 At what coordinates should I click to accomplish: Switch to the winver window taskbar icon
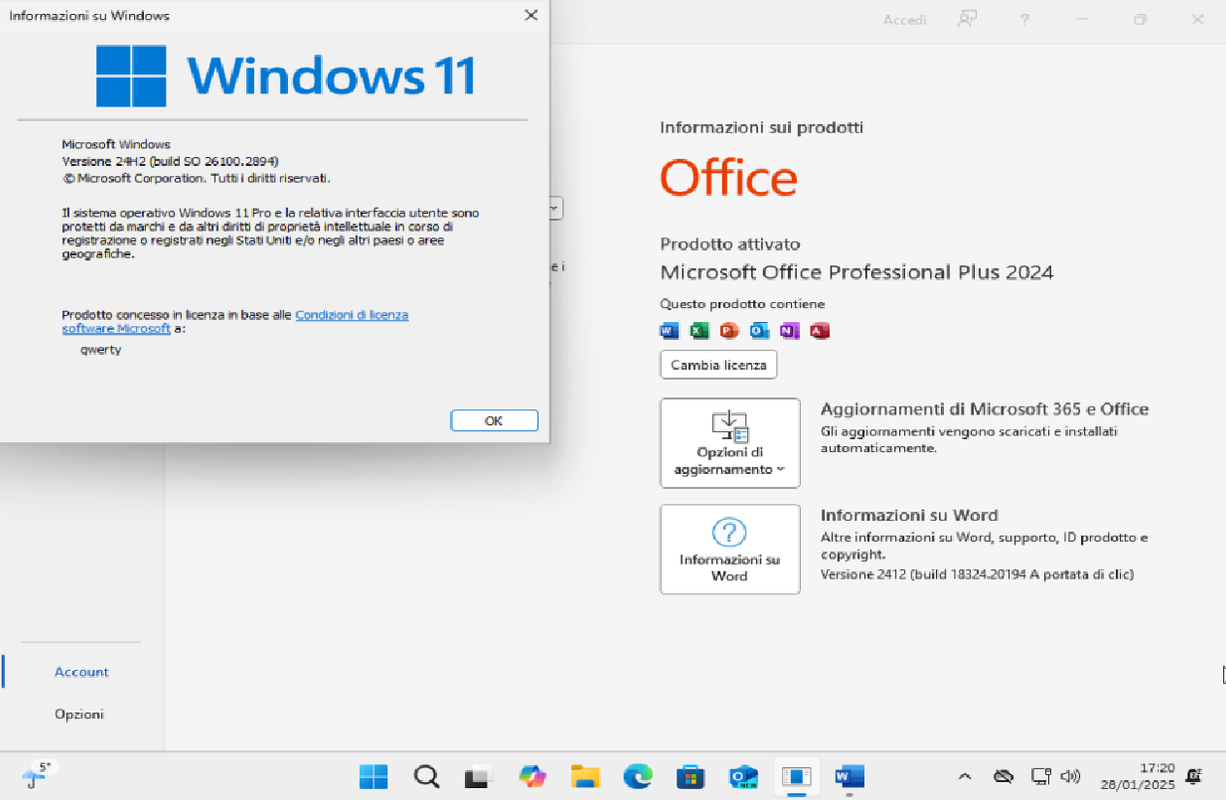(797, 776)
